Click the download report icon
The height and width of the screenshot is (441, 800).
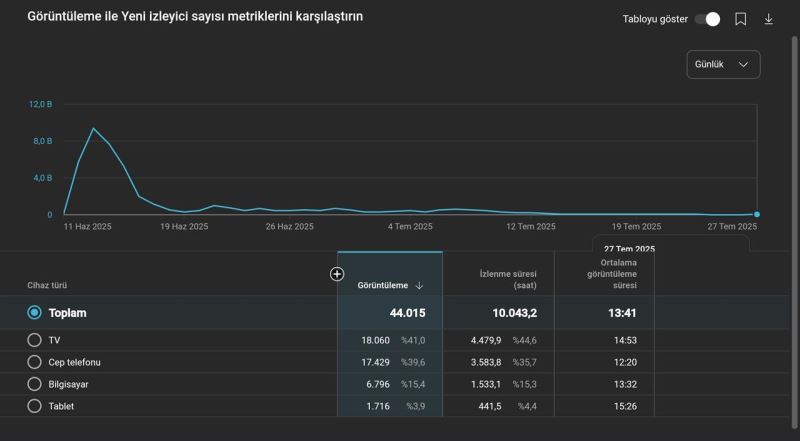point(768,19)
